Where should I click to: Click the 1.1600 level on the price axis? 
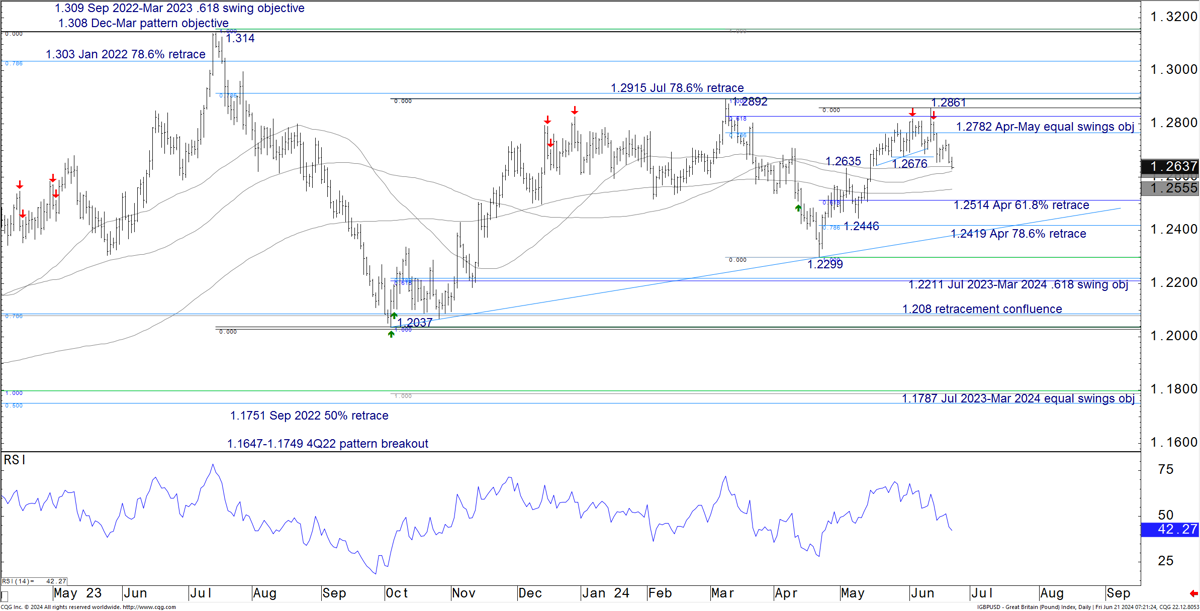[1172, 441]
